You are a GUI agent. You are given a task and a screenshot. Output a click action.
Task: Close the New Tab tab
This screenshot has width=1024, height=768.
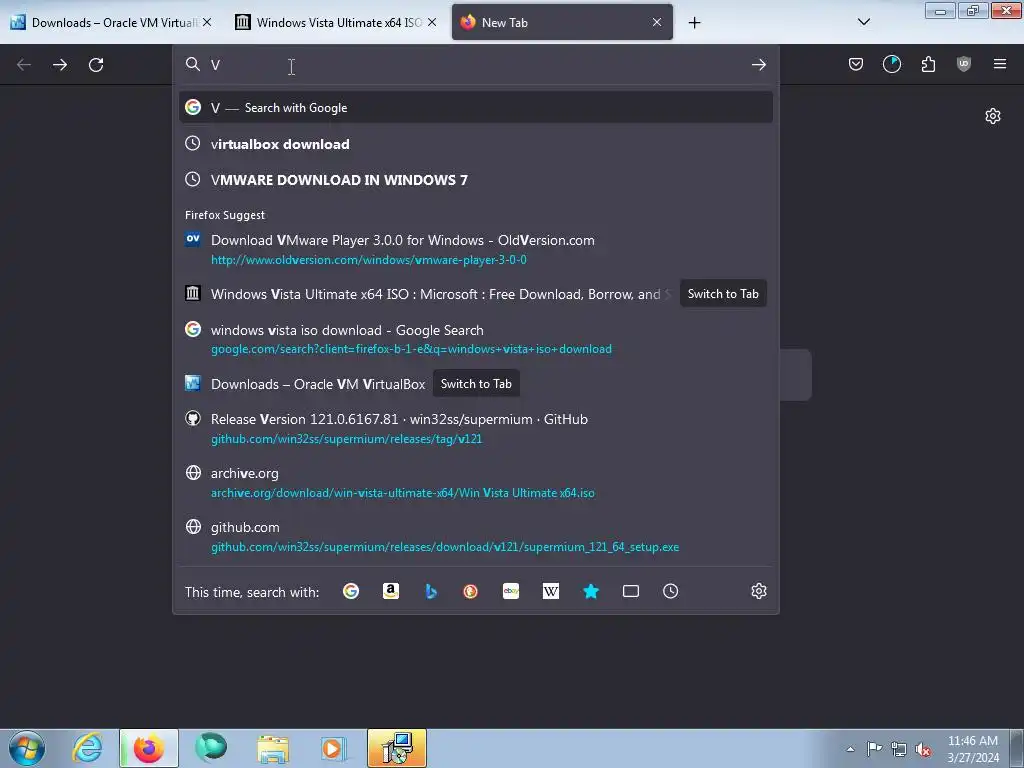[656, 22]
